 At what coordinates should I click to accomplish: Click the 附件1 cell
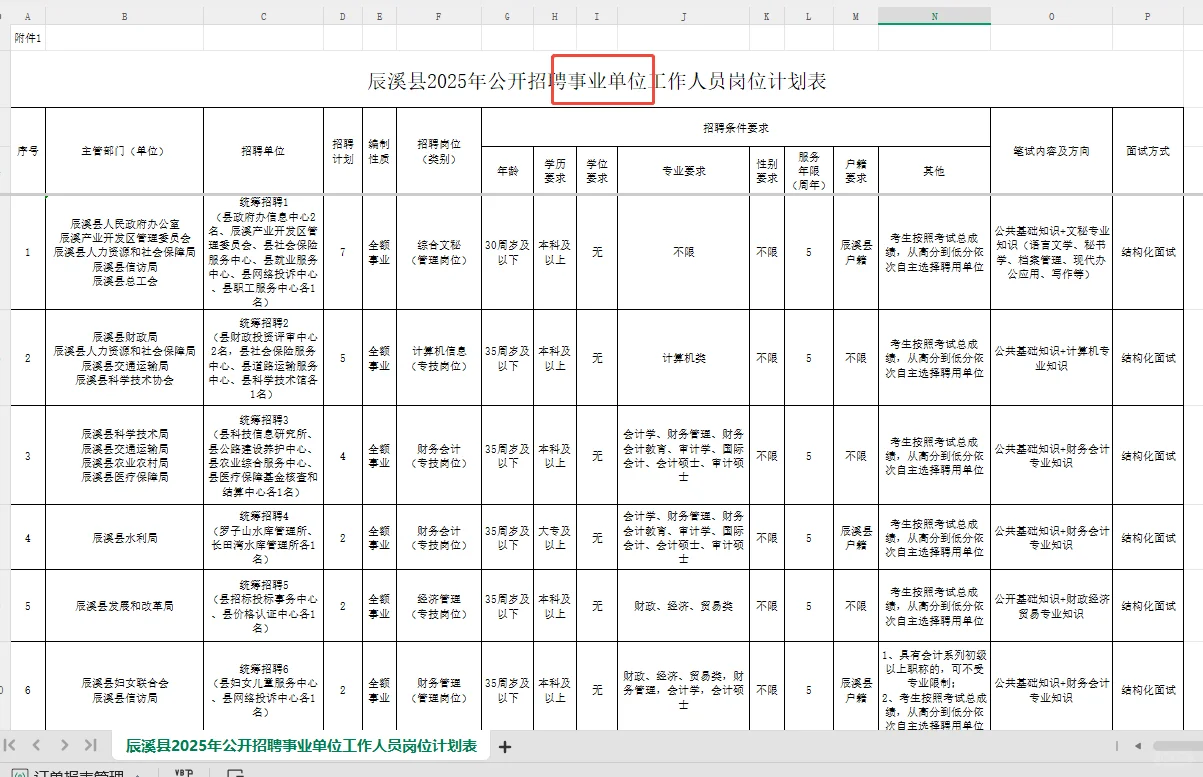pyautogui.click(x=27, y=37)
